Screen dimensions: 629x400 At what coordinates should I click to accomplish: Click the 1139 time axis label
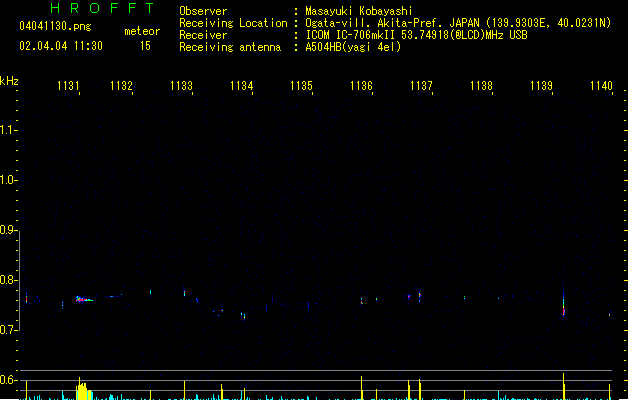coord(541,86)
